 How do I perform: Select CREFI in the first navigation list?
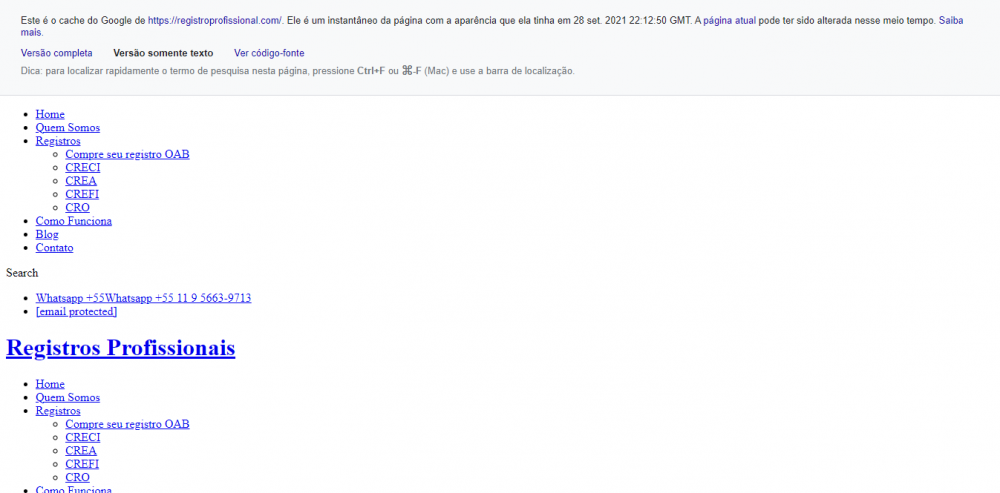coord(82,194)
